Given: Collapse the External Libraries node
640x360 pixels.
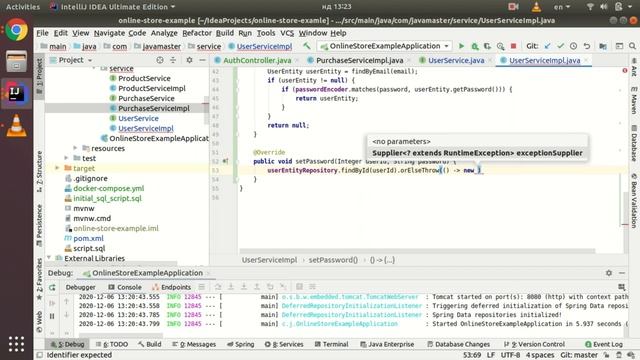Looking at the screenshot, I should [49, 258].
